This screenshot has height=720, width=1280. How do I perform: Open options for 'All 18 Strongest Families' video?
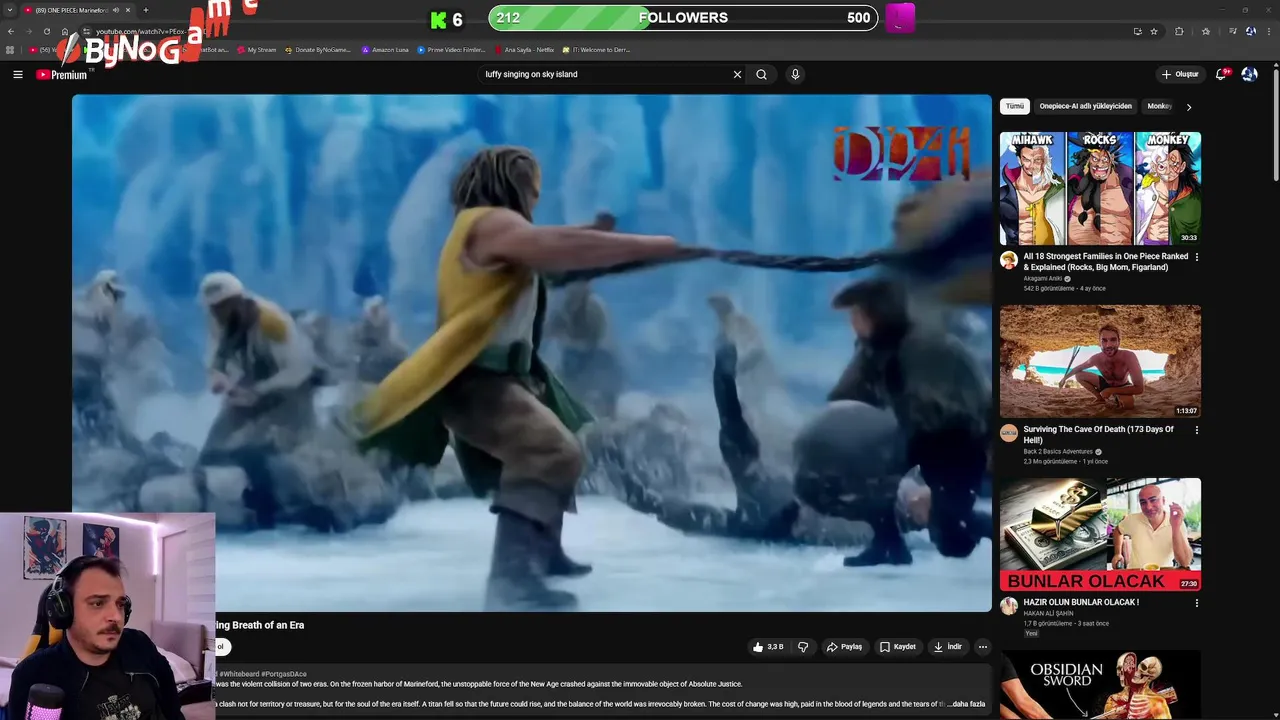pyautogui.click(x=1197, y=257)
